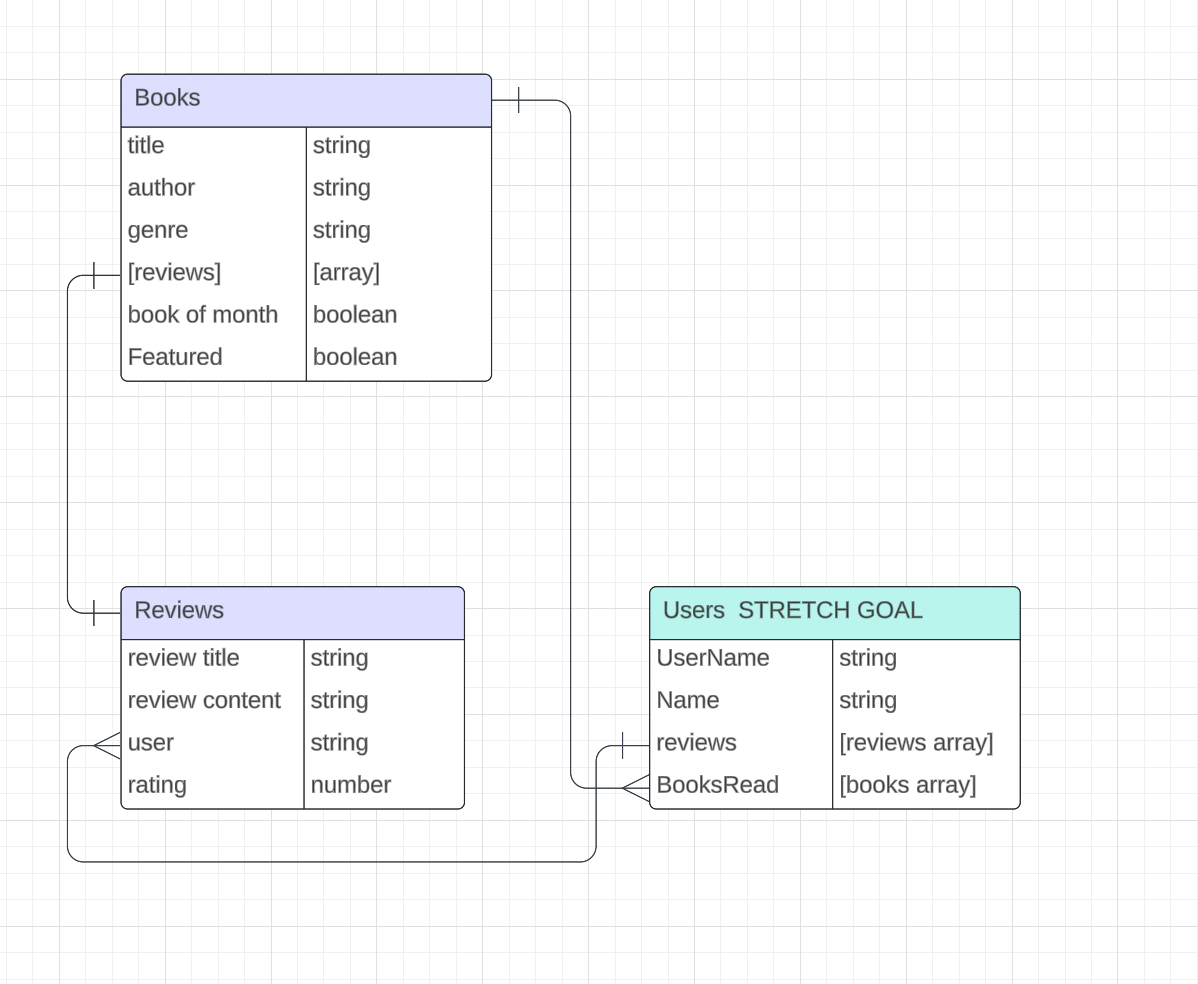Click the boolean type beside Featured
1198x984 pixels.
[x=355, y=357]
